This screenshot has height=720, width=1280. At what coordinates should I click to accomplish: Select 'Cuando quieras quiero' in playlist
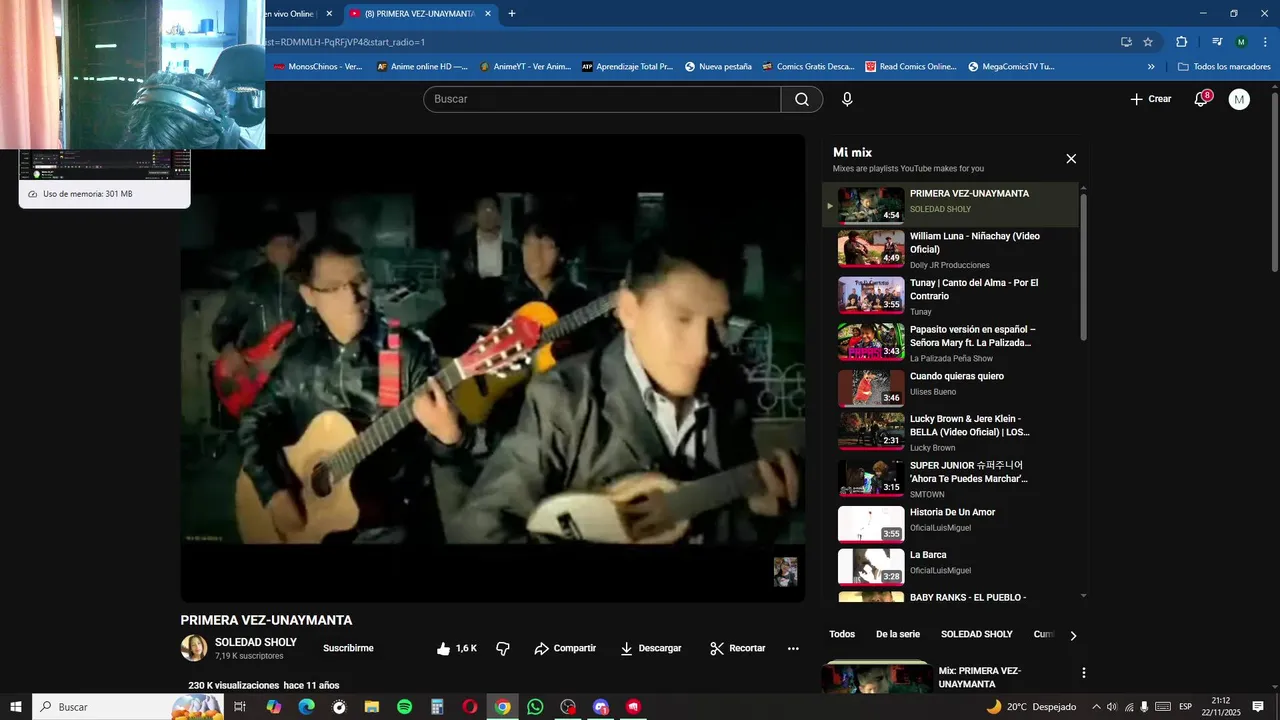(x=951, y=388)
